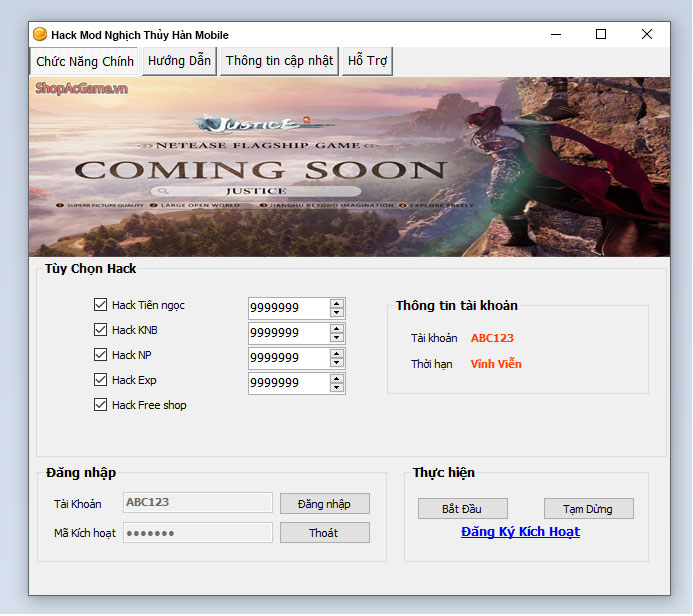Switch to the Chức Năng Chính tab
The image size is (693, 616).
click(84, 61)
